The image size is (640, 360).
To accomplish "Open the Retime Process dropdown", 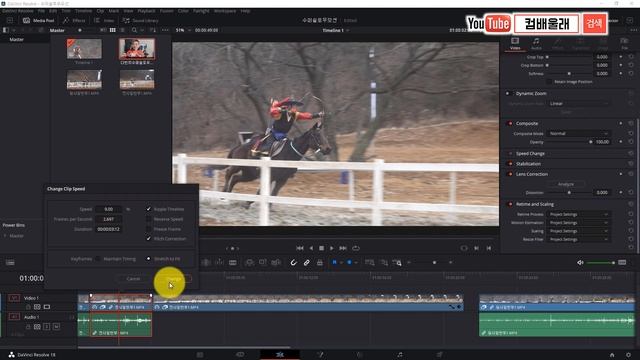I will pos(578,214).
